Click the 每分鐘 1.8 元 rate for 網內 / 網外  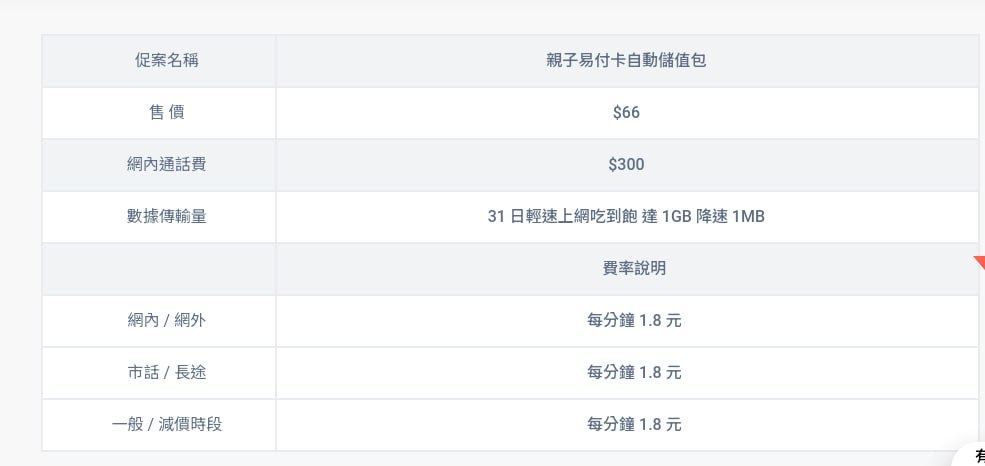pyautogui.click(x=634, y=321)
